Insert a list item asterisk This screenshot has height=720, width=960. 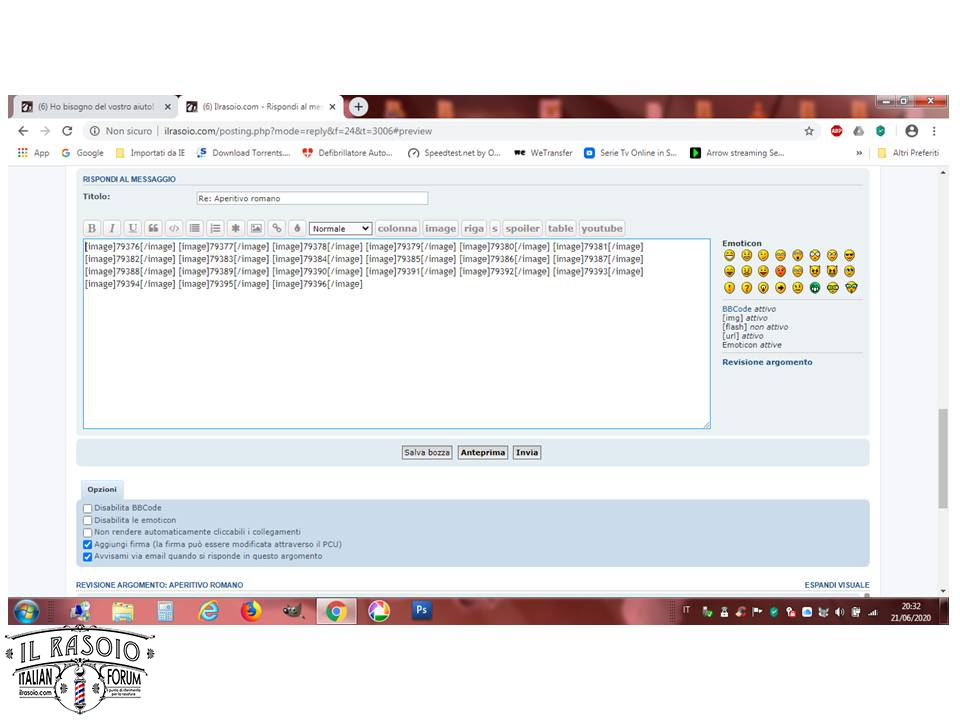(x=236, y=228)
